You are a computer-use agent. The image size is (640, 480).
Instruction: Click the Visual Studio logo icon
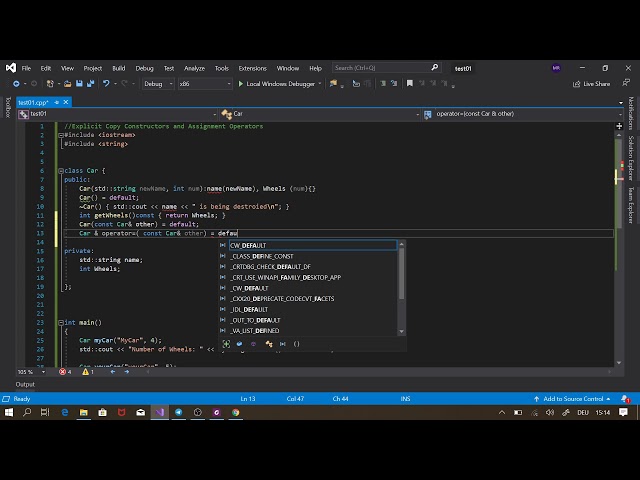[x=11, y=68]
